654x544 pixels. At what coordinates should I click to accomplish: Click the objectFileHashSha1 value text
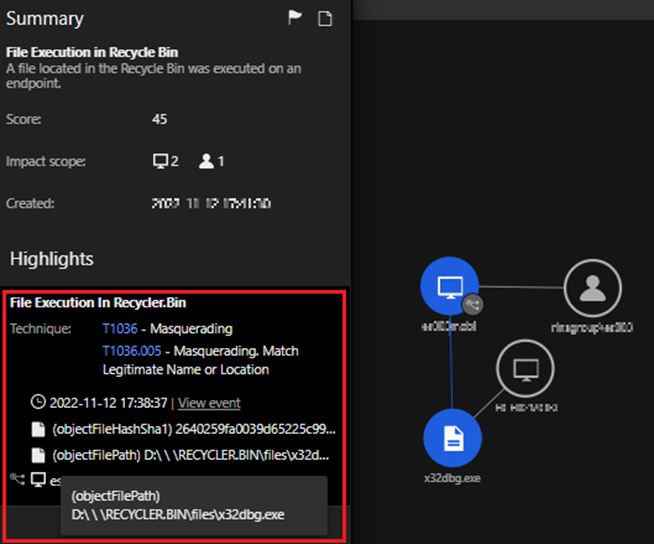[193, 429]
